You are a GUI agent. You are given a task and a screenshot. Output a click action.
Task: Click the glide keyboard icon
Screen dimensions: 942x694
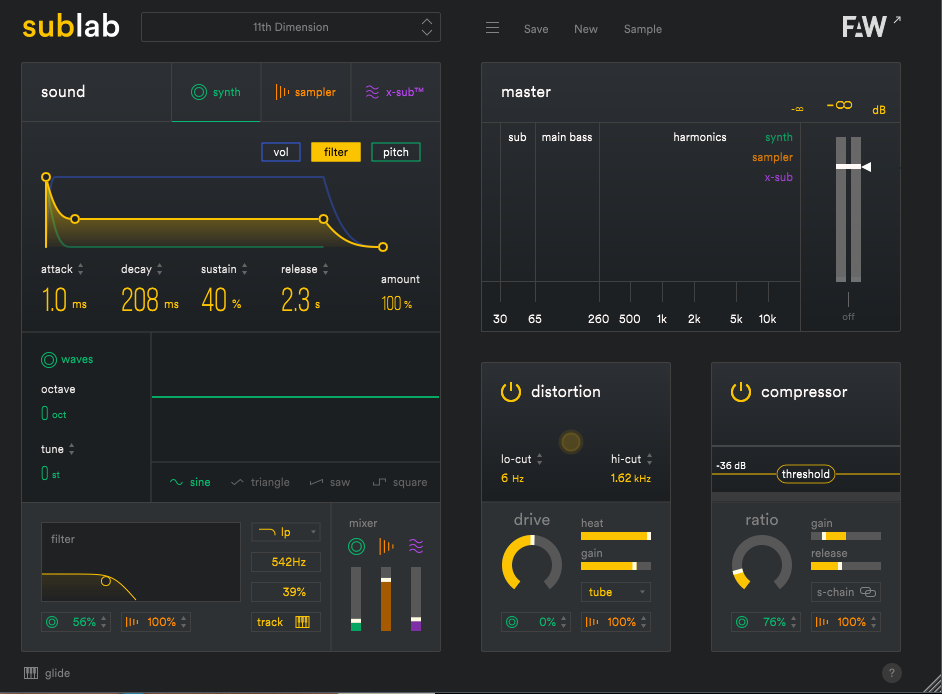click(31, 673)
